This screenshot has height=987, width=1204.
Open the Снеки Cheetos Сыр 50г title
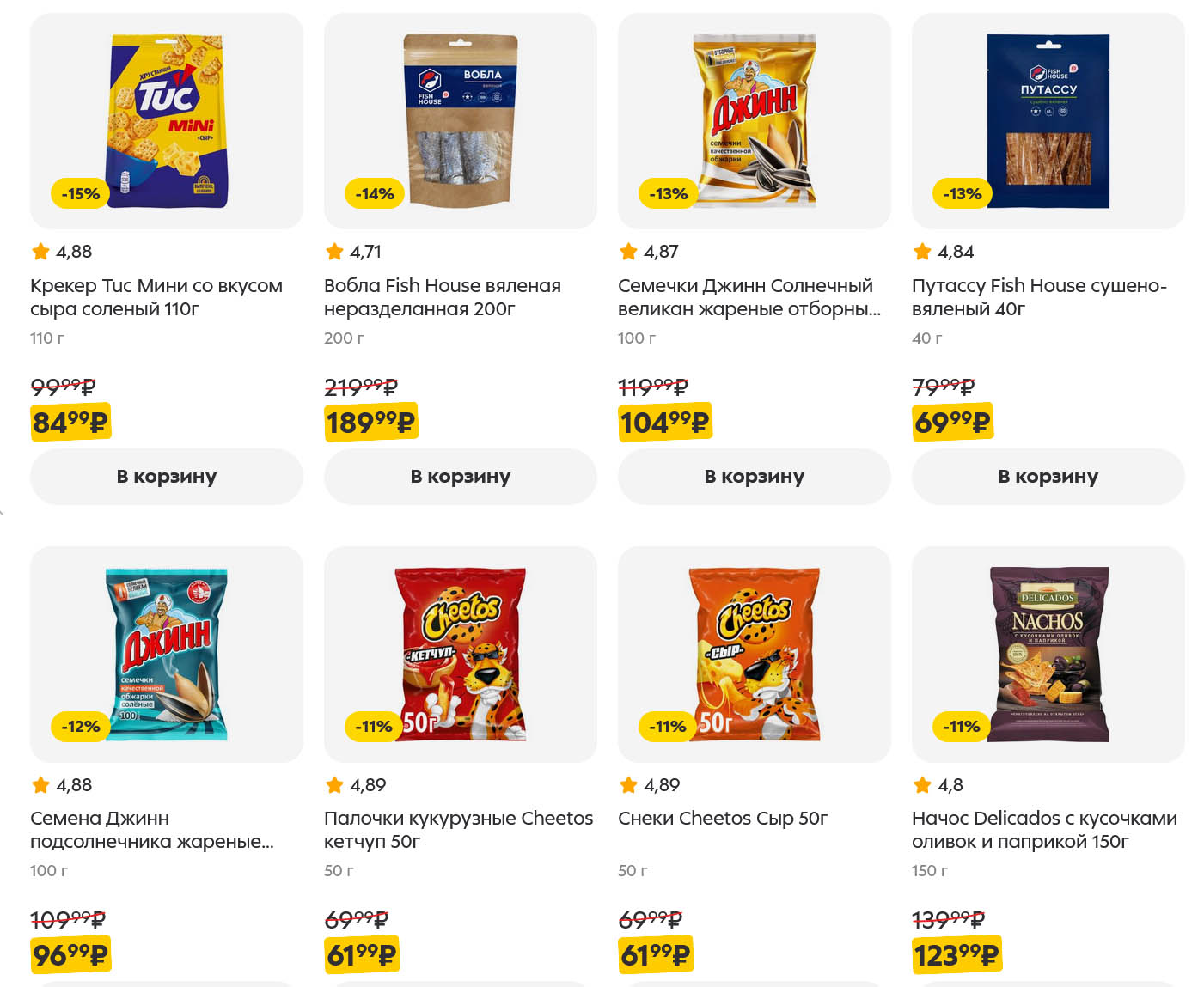(x=723, y=819)
